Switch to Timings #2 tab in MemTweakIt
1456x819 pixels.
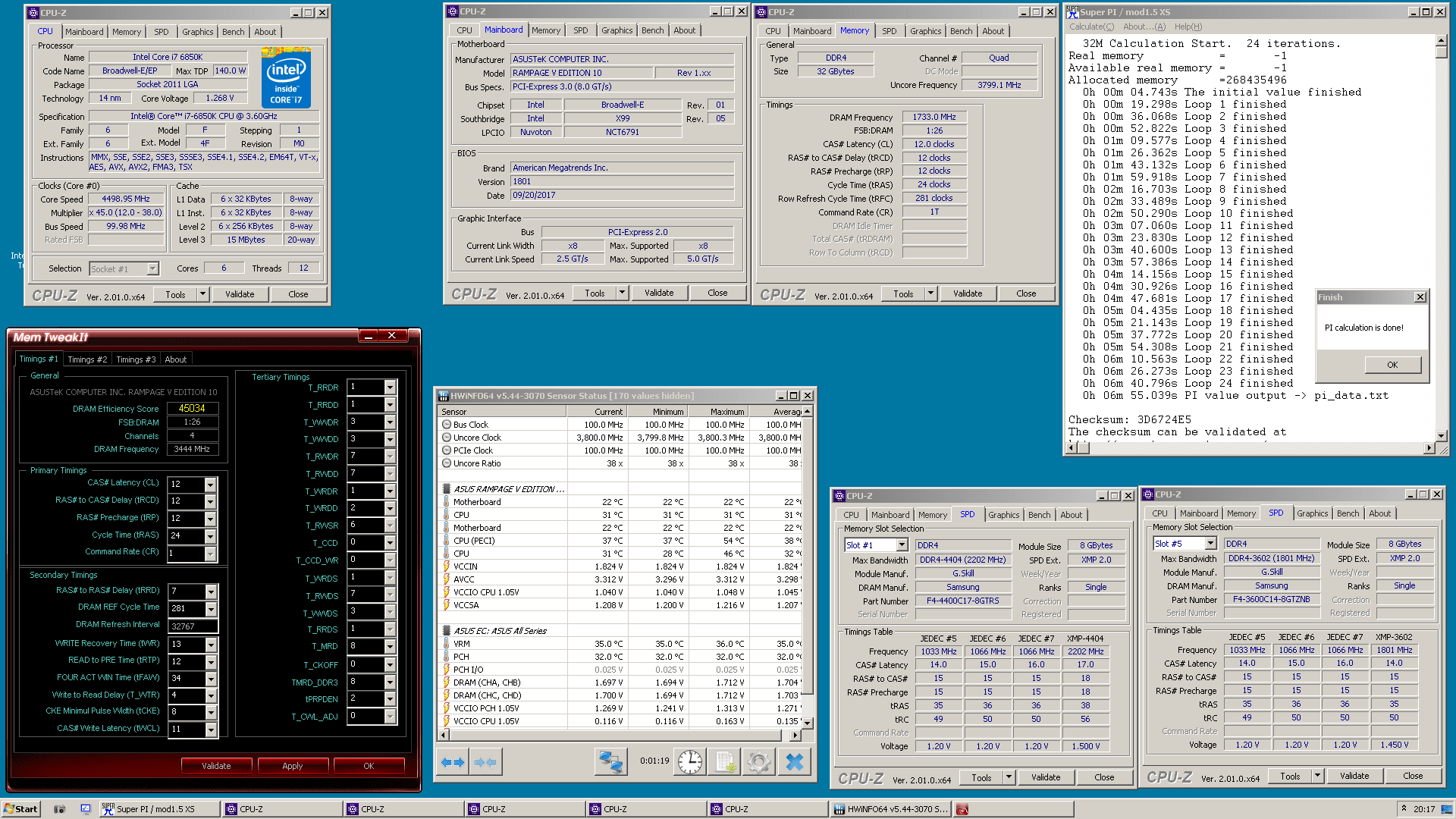[x=87, y=359]
